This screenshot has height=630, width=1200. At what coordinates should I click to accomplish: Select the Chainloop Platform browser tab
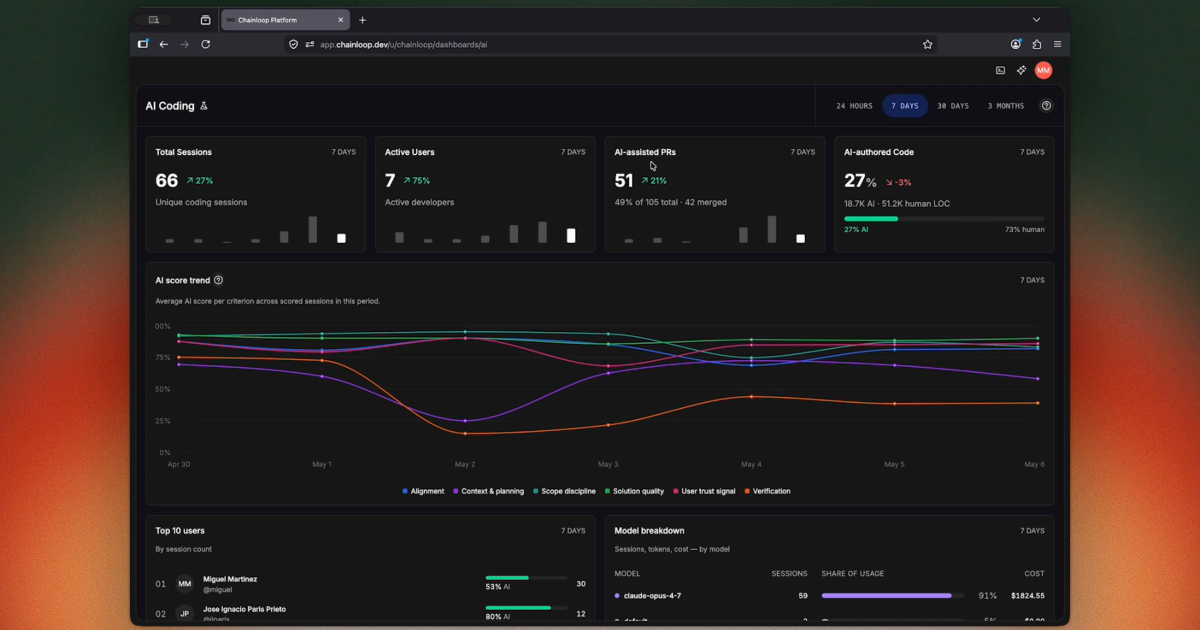[285, 20]
